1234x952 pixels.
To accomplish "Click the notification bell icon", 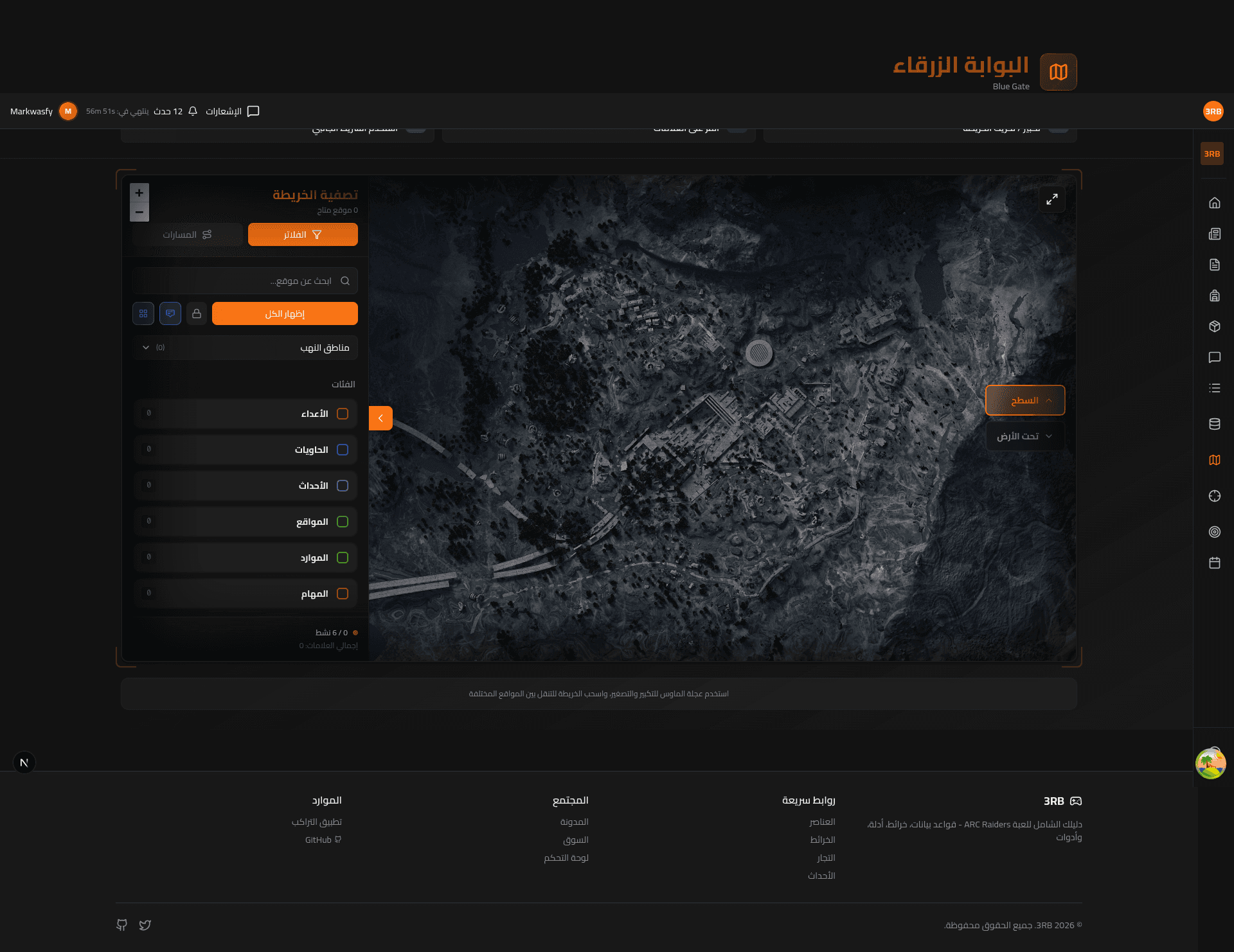I will (192, 111).
